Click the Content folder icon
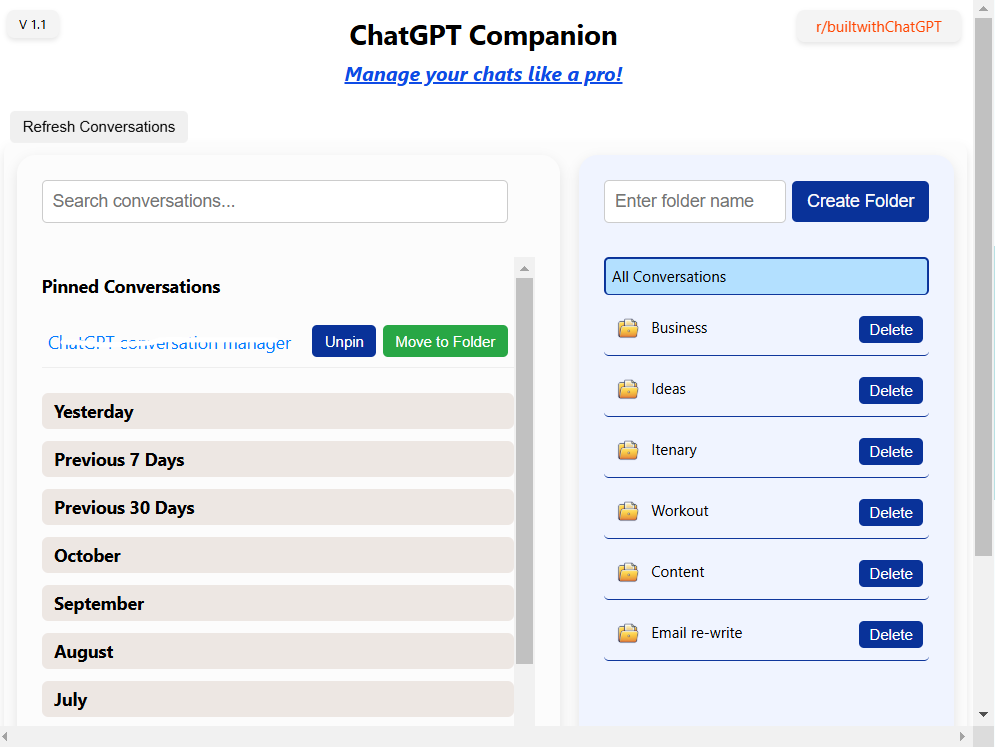 coord(628,572)
